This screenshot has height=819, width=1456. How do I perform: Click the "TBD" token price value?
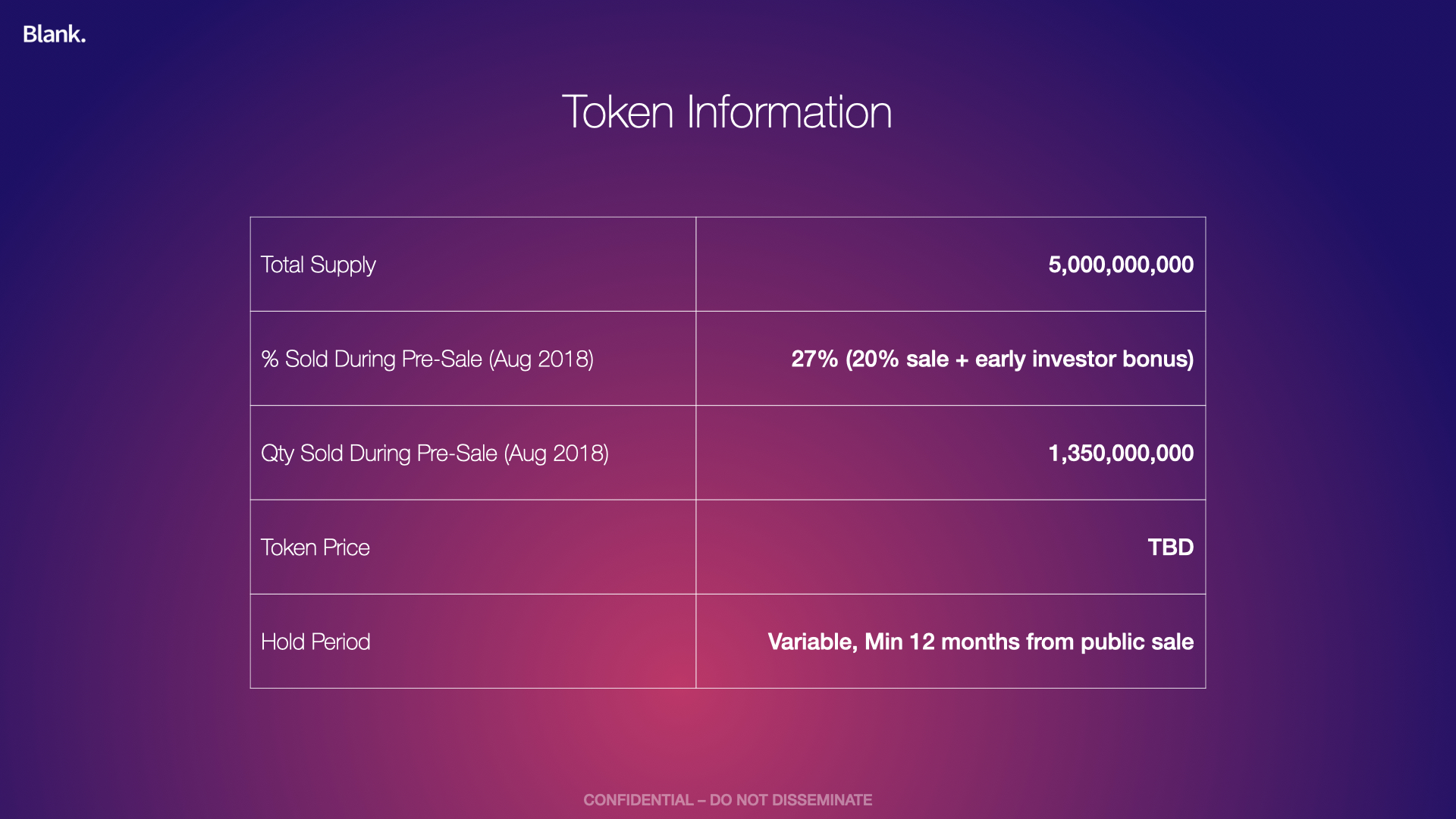coord(1170,548)
